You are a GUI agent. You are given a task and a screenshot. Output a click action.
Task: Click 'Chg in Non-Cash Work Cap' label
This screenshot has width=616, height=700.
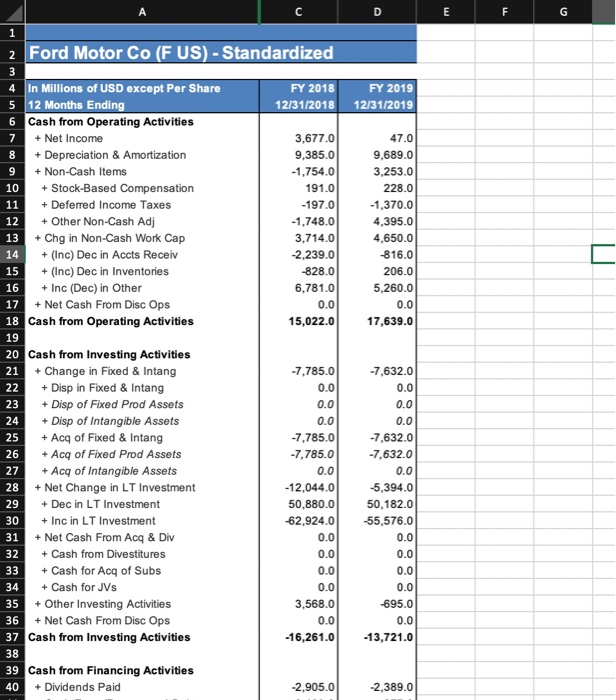[x=110, y=238]
